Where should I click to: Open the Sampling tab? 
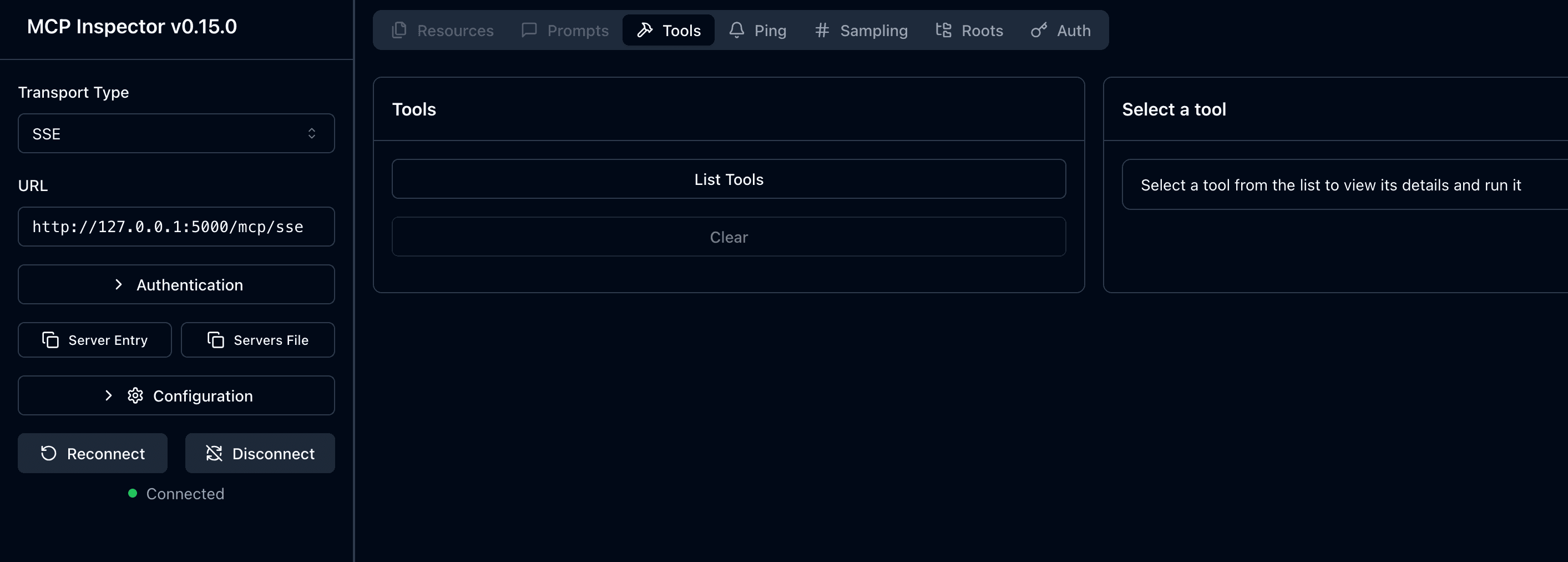click(861, 30)
